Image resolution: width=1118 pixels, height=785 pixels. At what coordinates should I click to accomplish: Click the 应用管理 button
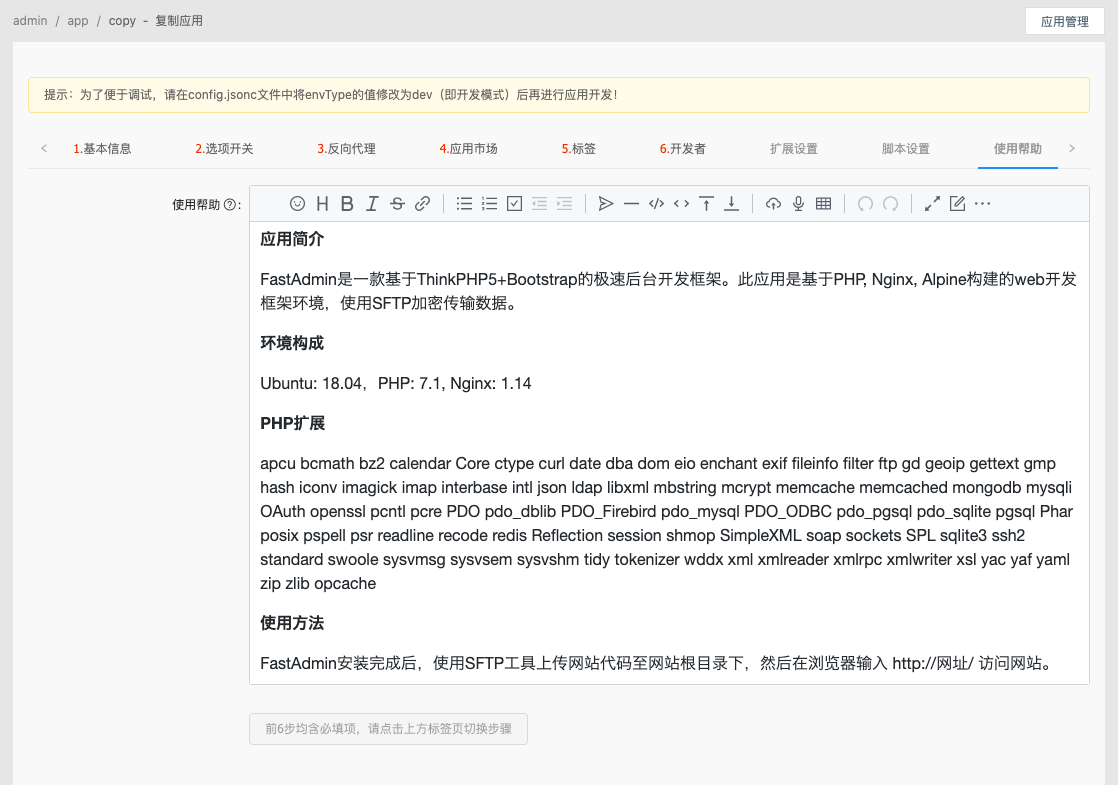pos(1064,21)
